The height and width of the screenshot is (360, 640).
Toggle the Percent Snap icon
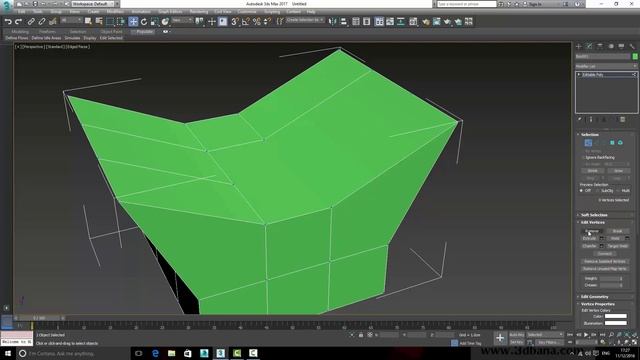[256, 22]
